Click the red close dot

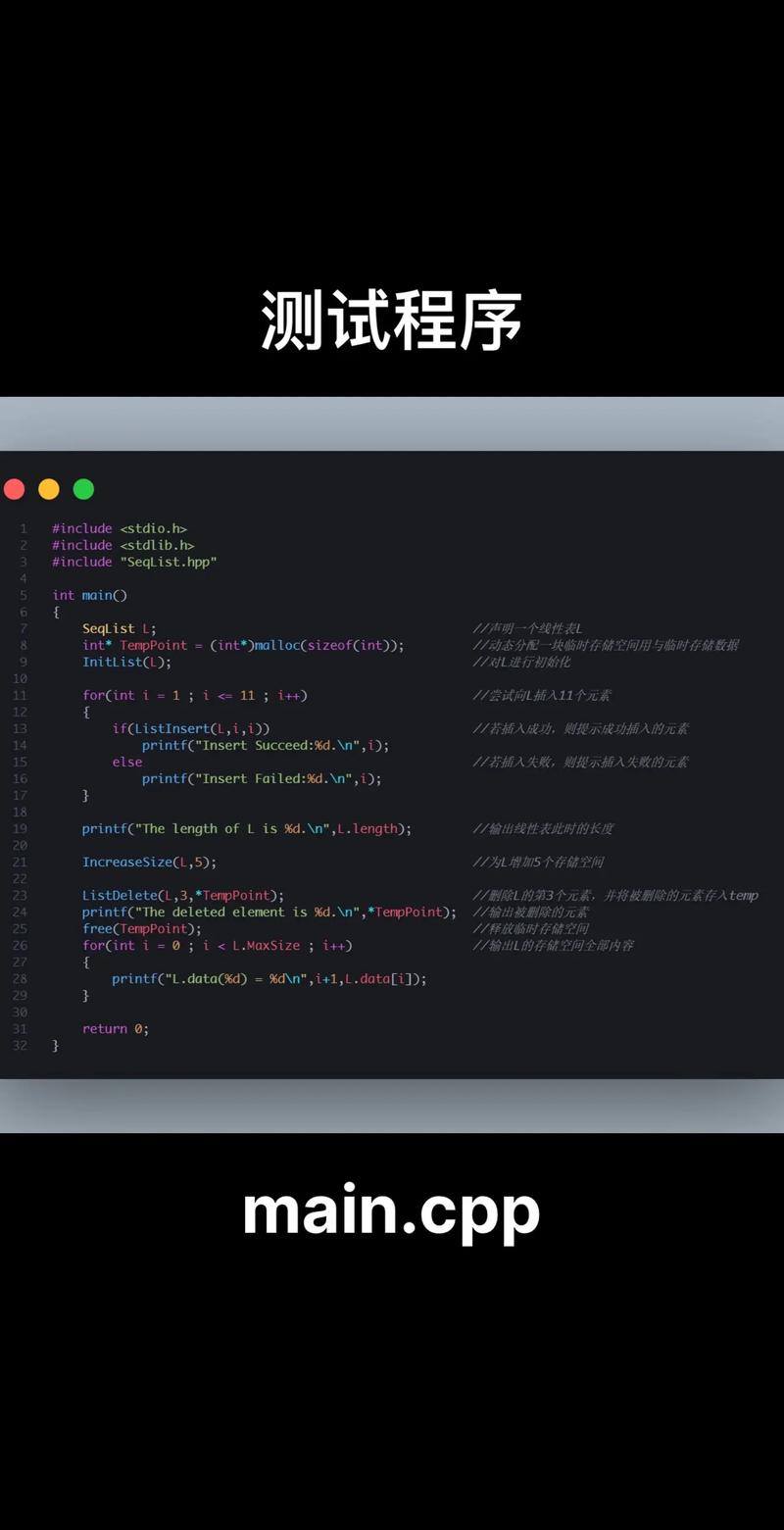14,489
